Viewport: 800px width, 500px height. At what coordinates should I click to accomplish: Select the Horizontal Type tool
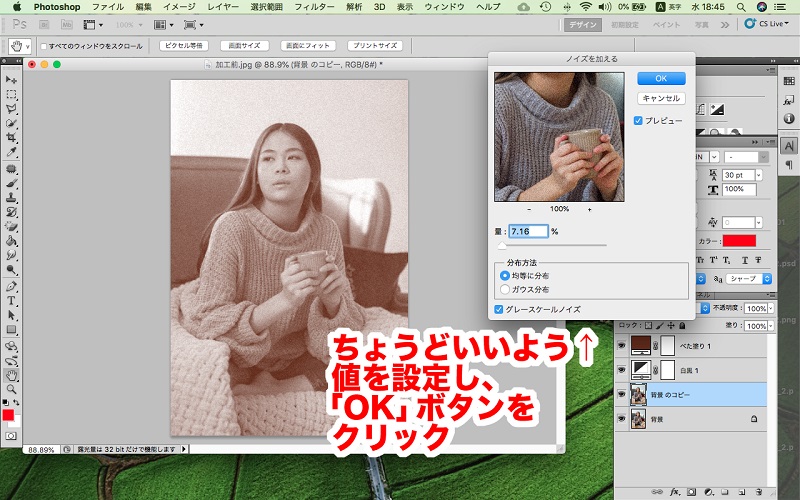pos(11,301)
